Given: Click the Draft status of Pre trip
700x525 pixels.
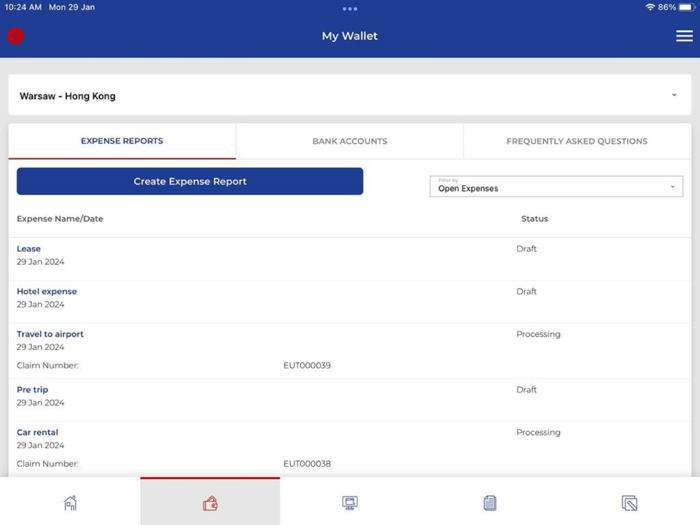Looking at the screenshot, I should tap(526, 390).
